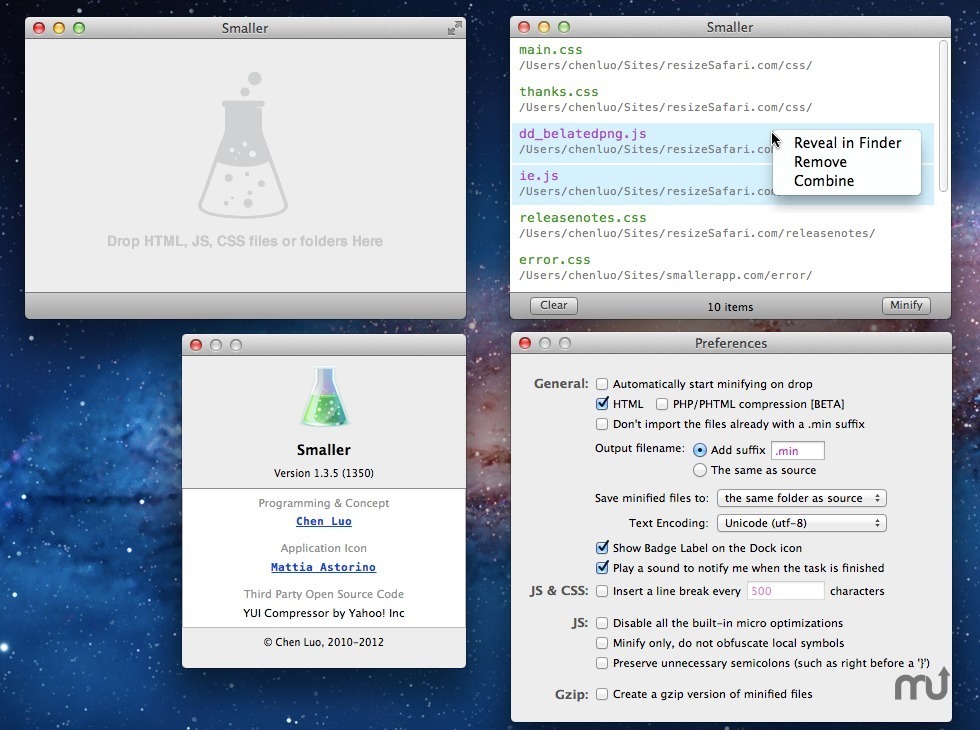Enable Create a gzip version option

[x=602, y=694]
